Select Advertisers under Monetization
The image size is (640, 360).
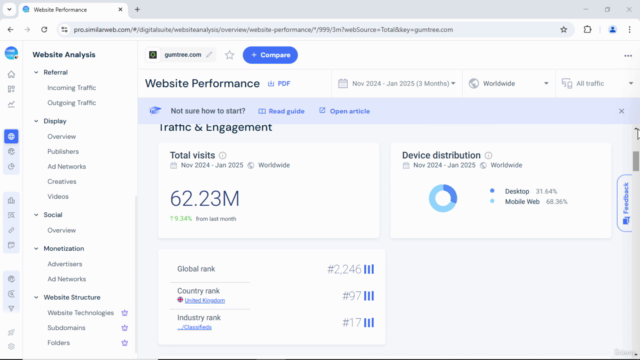click(x=64, y=264)
